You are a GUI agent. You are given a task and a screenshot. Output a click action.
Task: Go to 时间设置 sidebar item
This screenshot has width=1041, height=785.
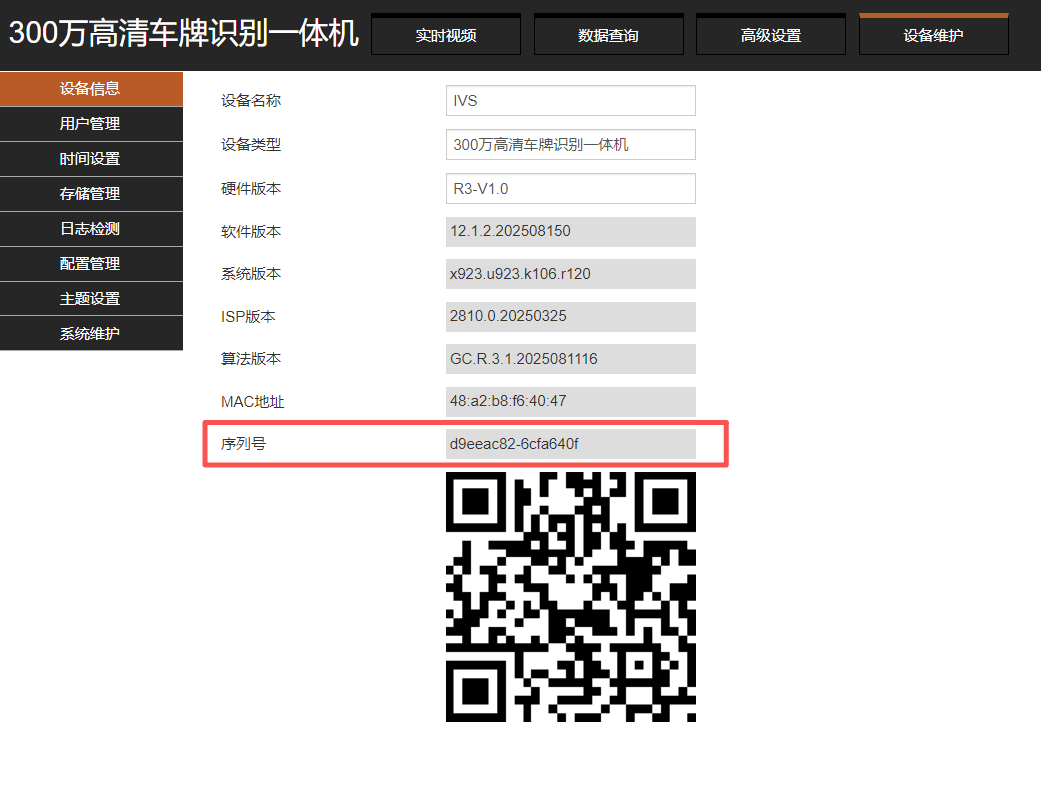pyautogui.click(x=91, y=159)
